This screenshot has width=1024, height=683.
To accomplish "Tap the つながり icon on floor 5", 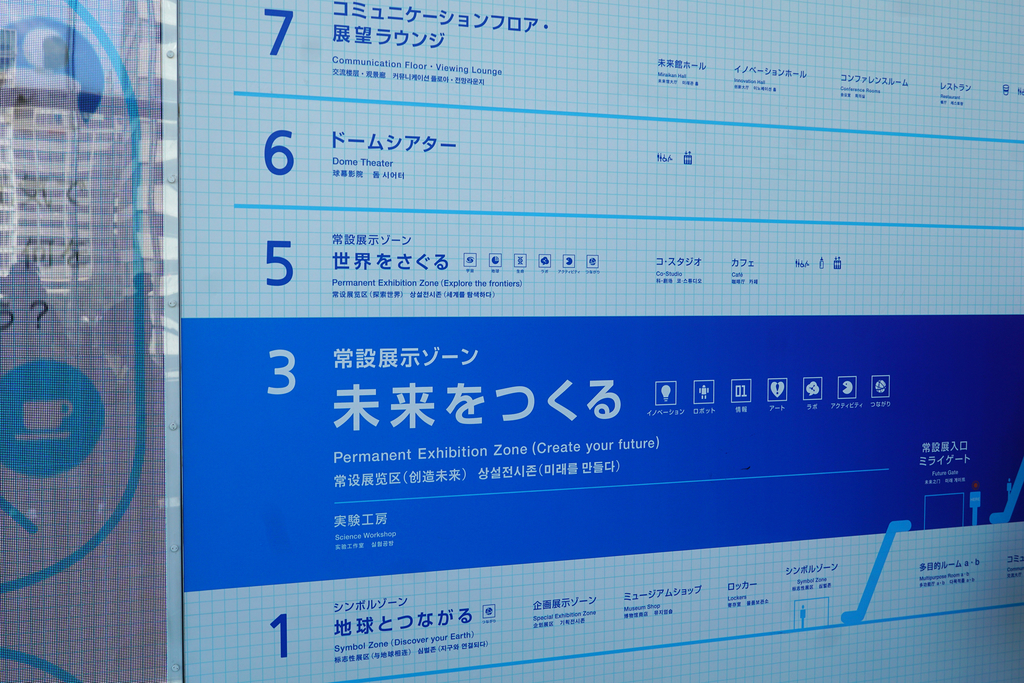I will tap(592, 261).
